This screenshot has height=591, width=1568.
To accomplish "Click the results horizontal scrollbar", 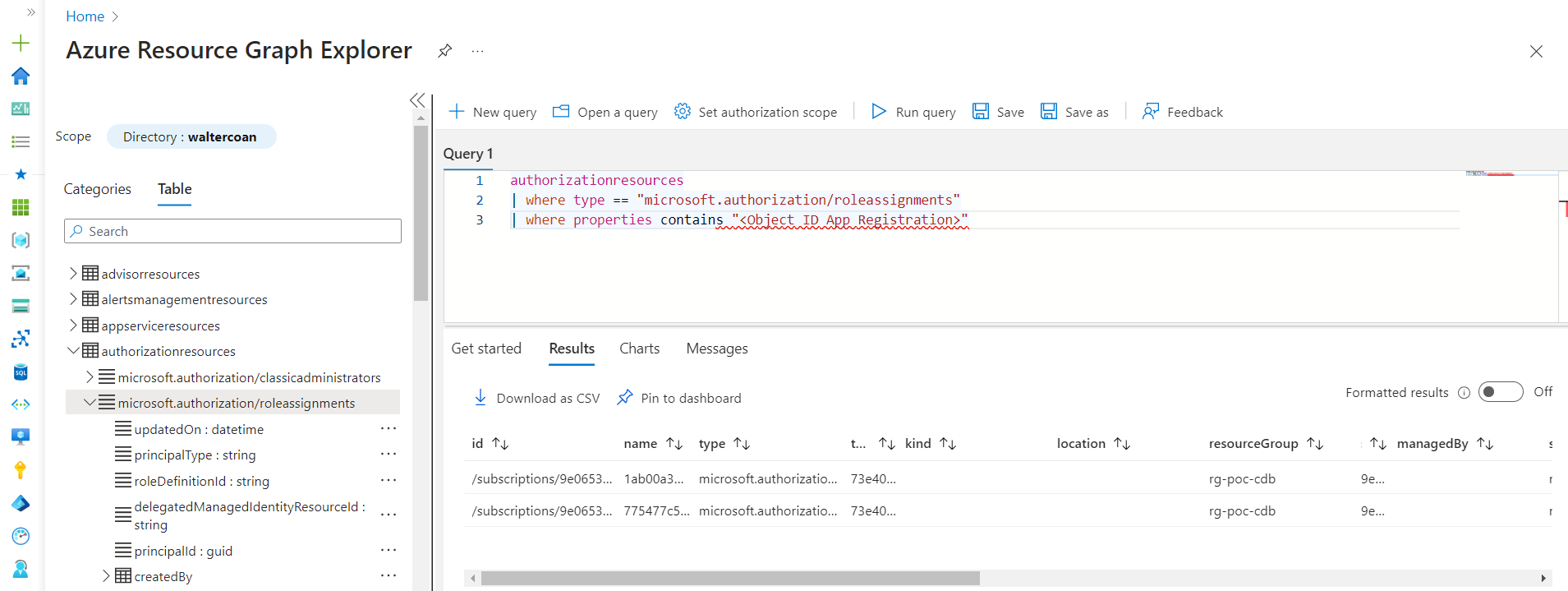I will (x=730, y=578).
